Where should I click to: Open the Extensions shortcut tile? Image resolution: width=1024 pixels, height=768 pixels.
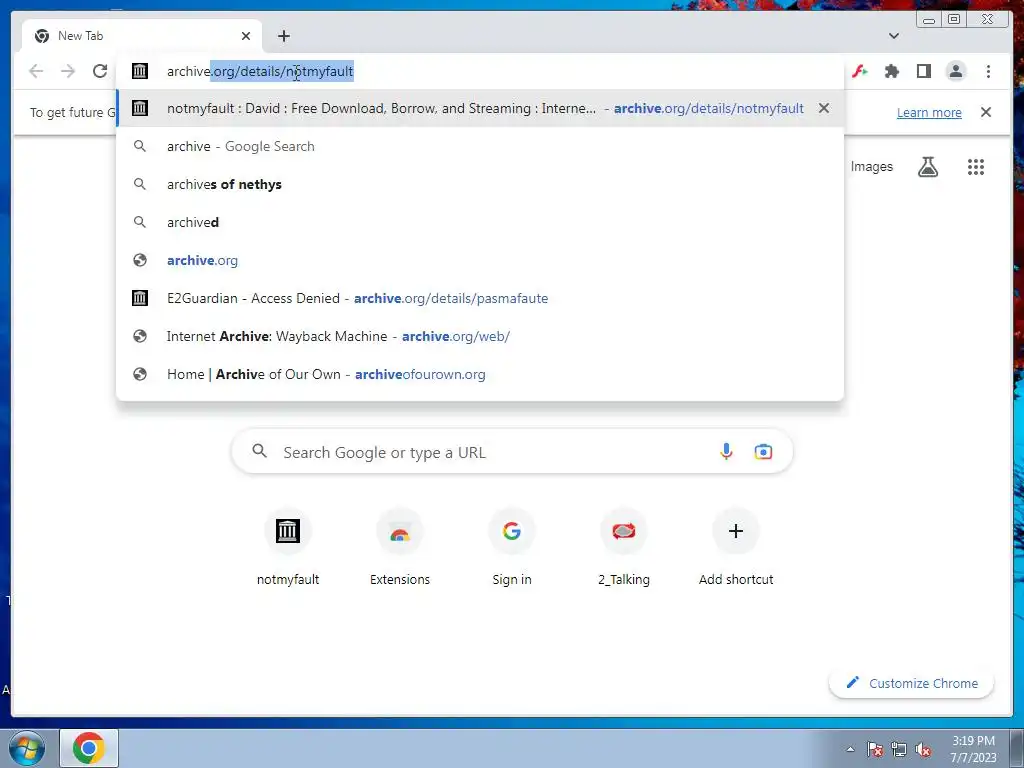400,547
